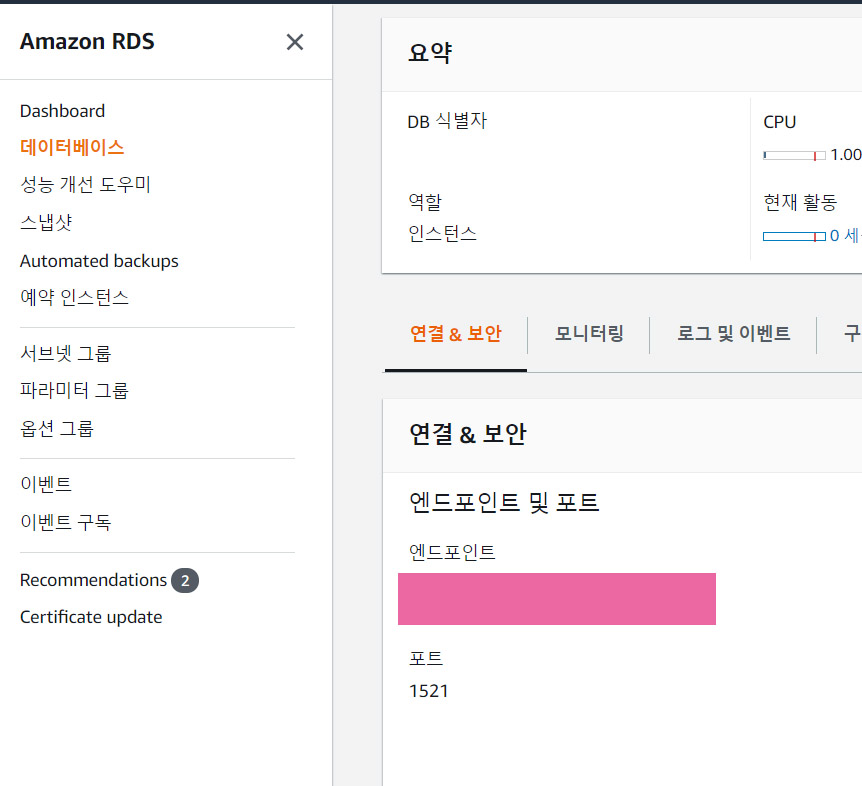862x786 pixels.
Task: Navigate to 예약 인스턴스
Action: [x=74, y=298]
